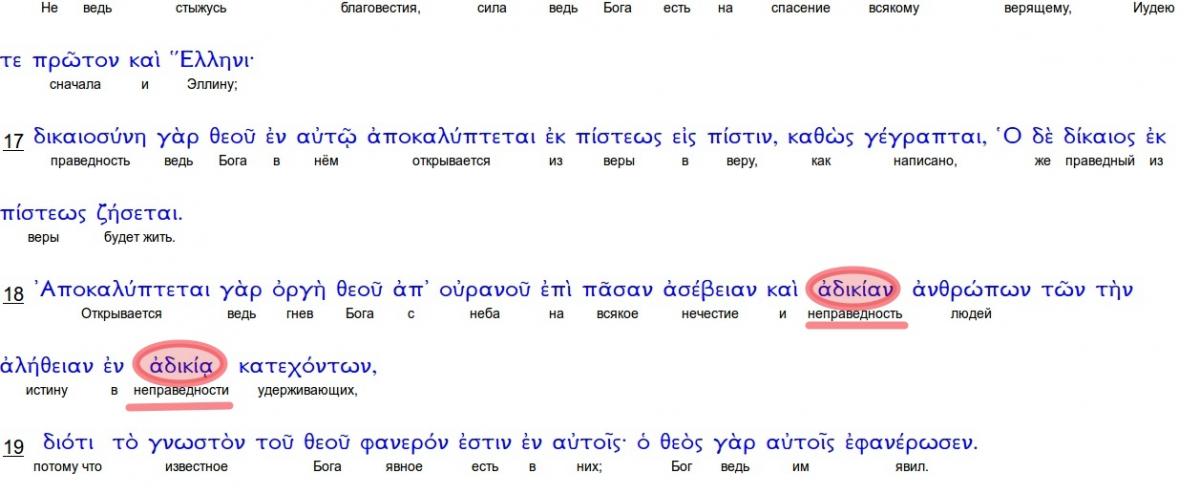Click the underlined Russian word неправедность
1200x495 pixels.
coord(854,314)
